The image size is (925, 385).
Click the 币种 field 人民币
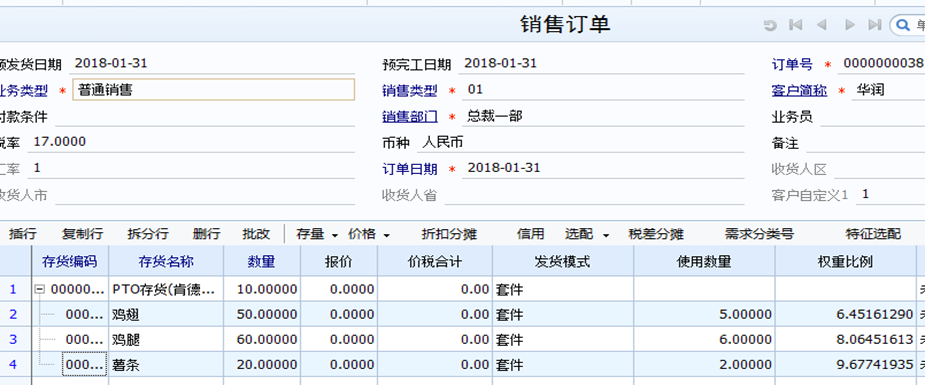(x=580, y=142)
